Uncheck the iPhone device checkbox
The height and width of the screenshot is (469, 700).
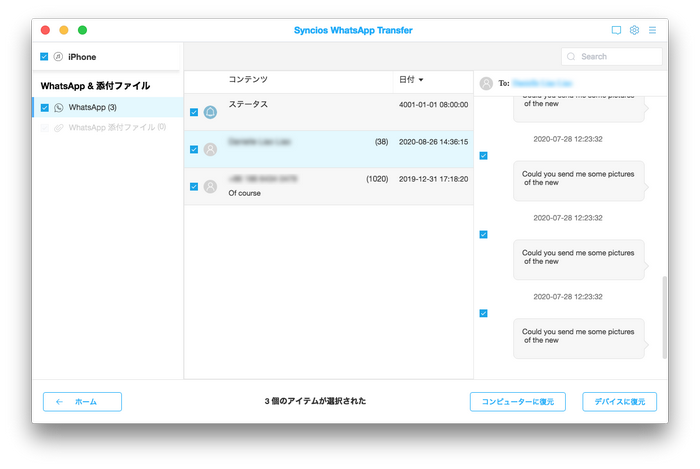(44, 57)
